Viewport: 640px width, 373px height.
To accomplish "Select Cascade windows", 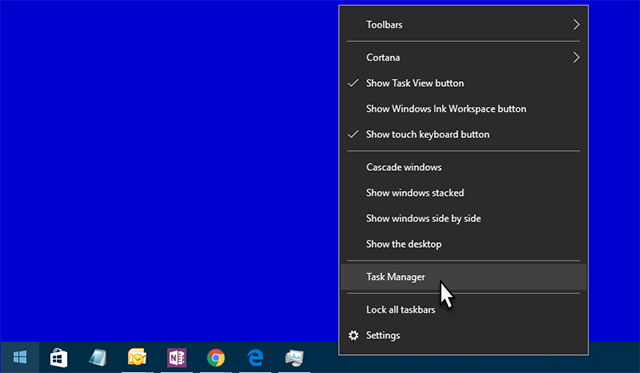I will pos(463,167).
